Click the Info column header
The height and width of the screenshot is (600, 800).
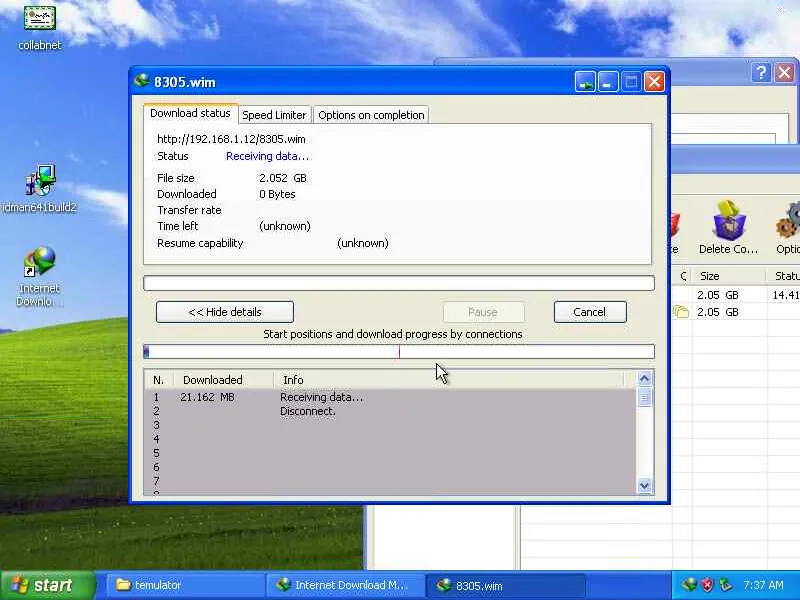tap(448, 380)
